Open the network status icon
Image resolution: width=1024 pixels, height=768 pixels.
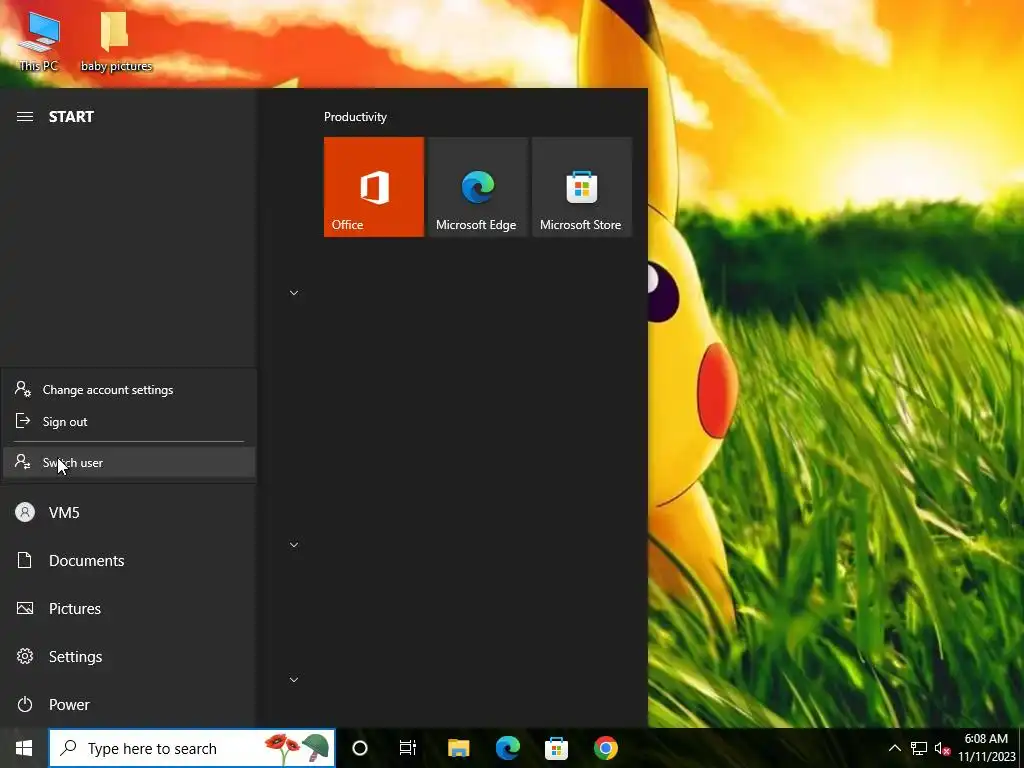(x=919, y=748)
